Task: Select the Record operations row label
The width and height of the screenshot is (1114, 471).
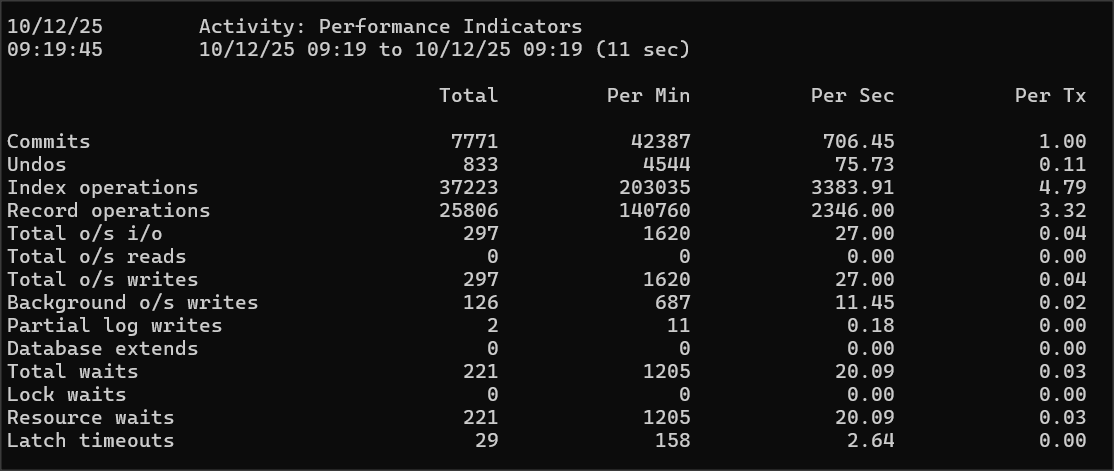Action: pos(109,211)
